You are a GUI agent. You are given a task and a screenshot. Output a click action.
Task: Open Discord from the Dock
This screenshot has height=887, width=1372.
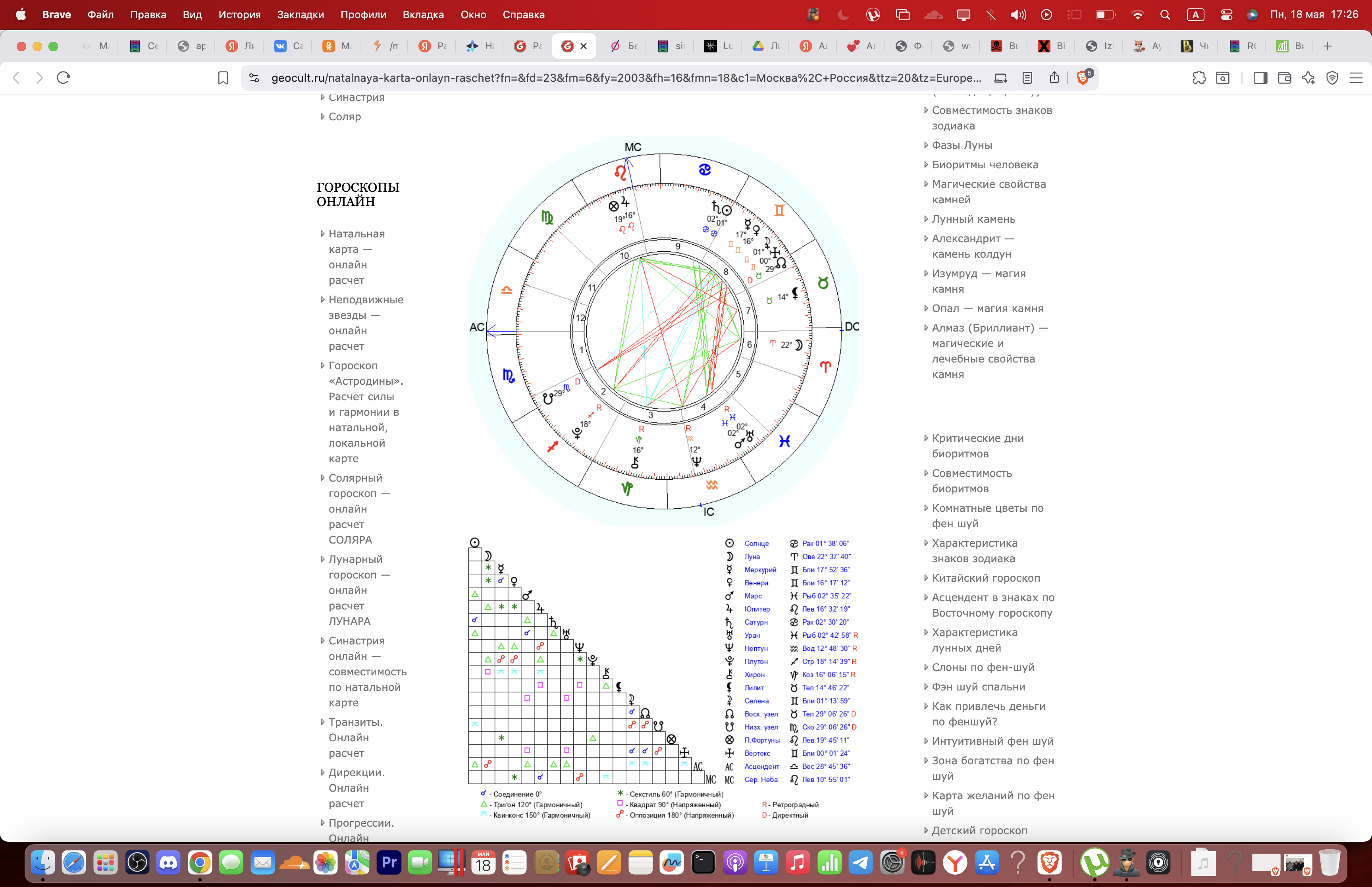169,862
